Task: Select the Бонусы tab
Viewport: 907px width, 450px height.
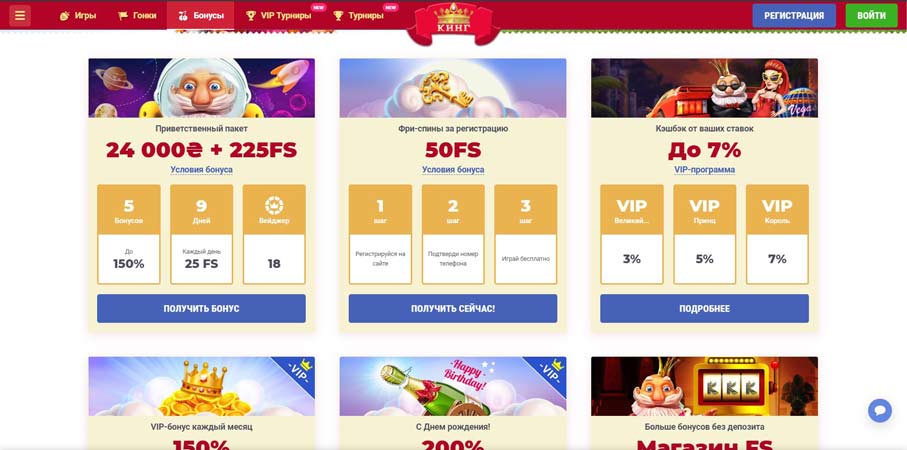Action: 201,16
